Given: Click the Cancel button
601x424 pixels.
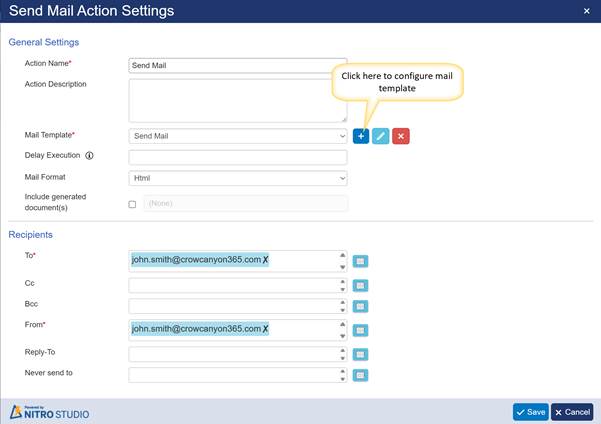Looking at the screenshot, I should point(572,411).
